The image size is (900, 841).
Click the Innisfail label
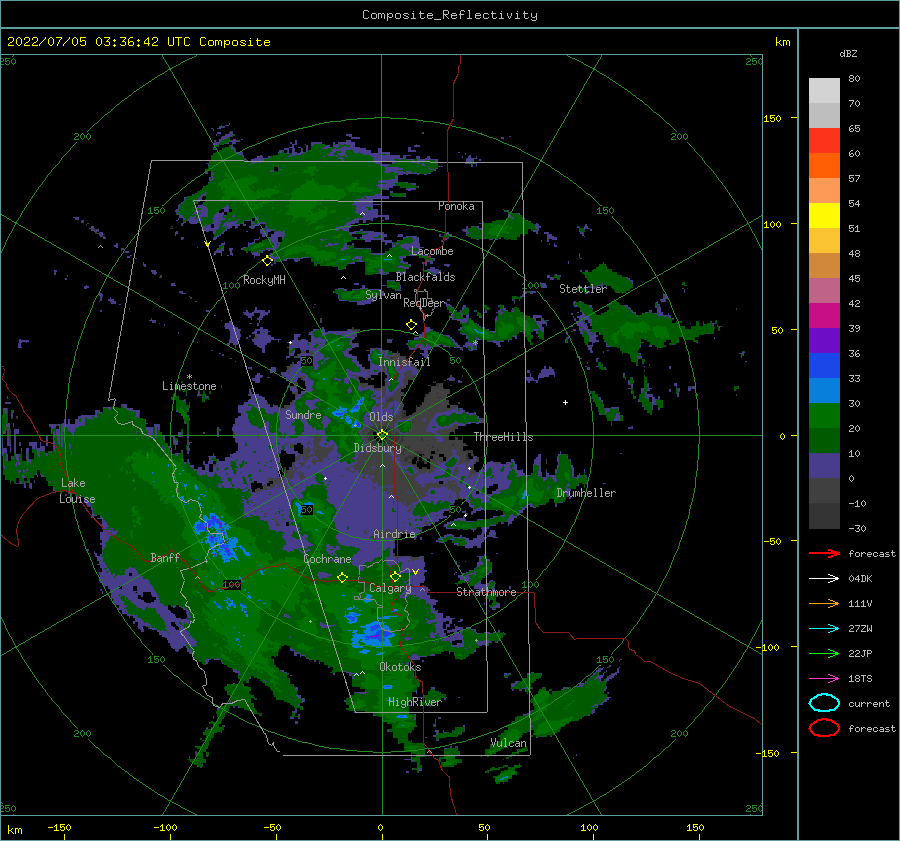(x=404, y=362)
